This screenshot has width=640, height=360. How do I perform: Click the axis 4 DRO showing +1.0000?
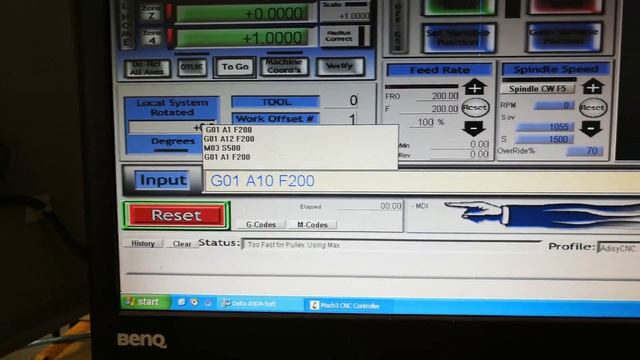click(x=242, y=38)
